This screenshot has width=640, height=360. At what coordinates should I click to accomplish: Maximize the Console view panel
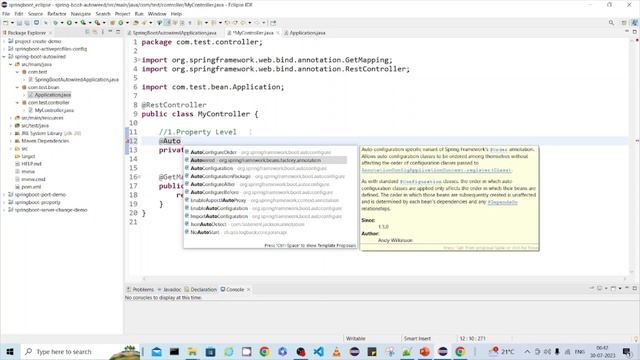635,288
